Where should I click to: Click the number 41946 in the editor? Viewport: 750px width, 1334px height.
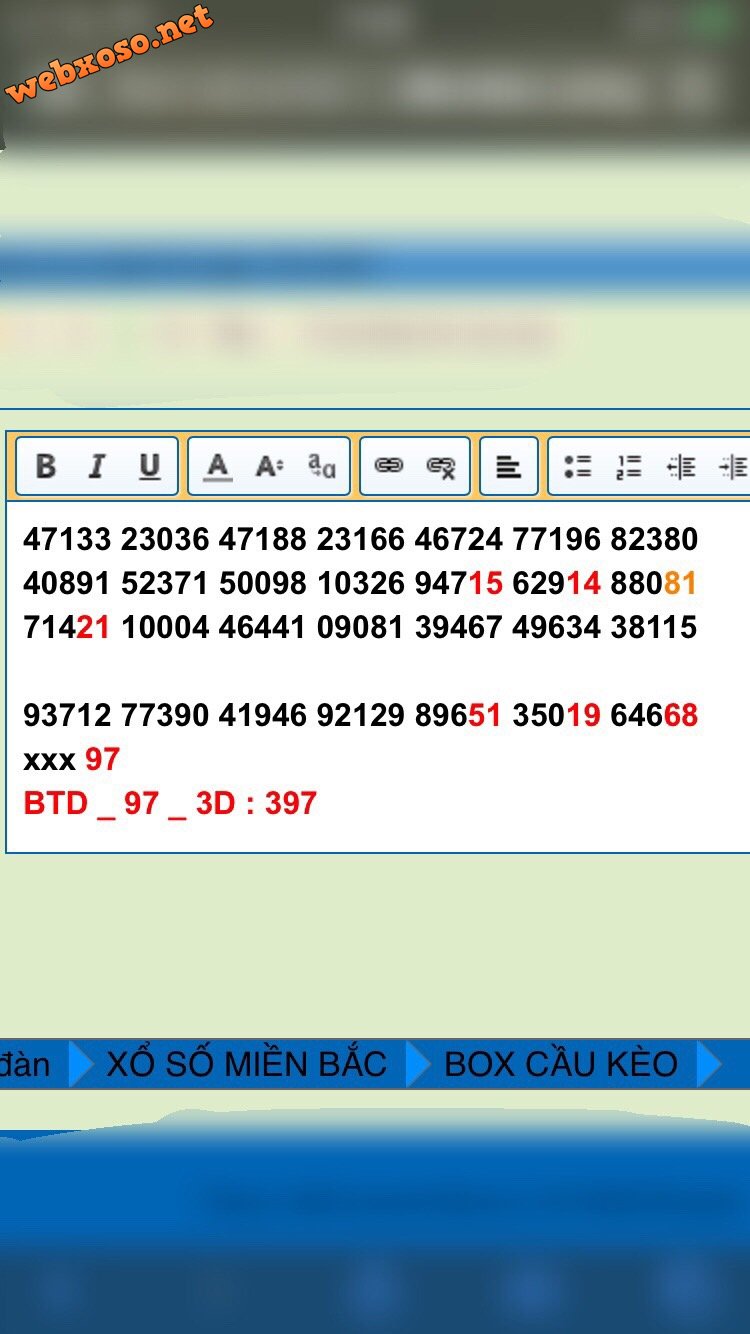263,715
